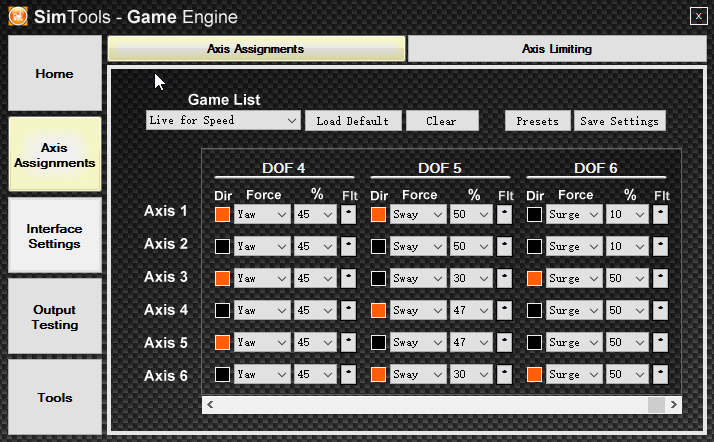The image size is (714, 442).
Task: Click the Load Default button
Action: tap(353, 121)
